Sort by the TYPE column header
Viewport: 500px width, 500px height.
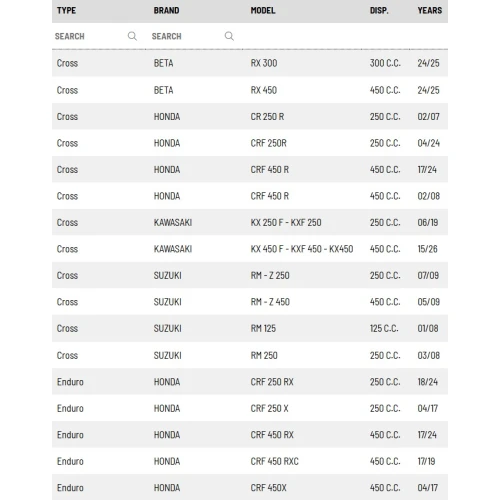coord(66,10)
